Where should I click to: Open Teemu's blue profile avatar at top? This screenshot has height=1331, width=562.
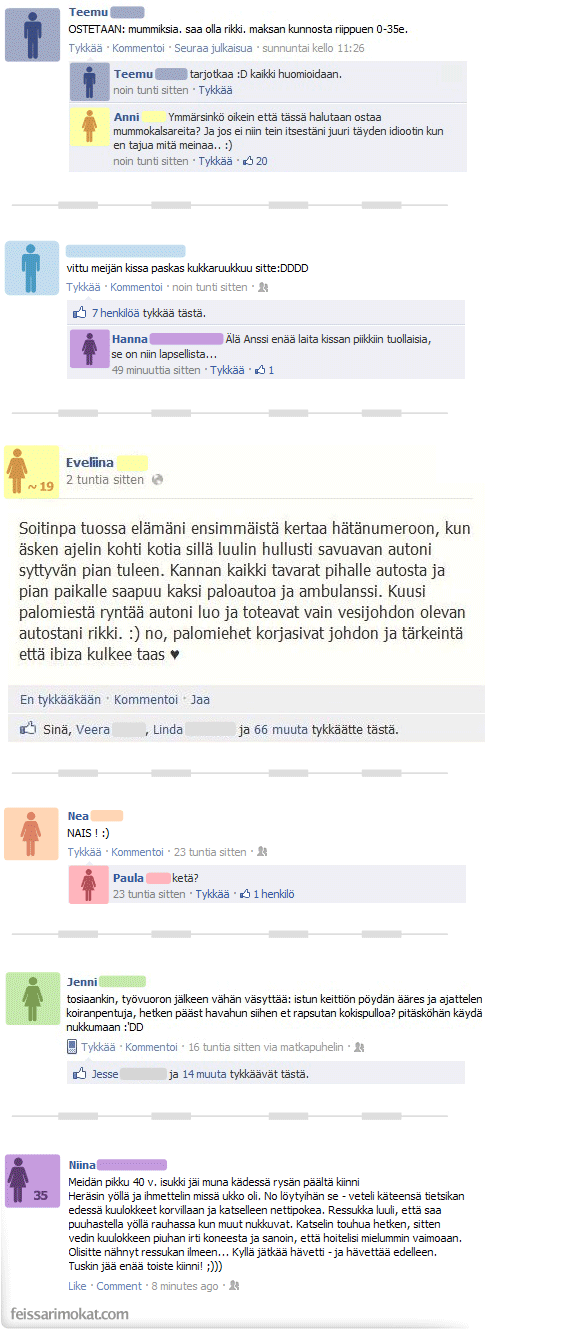tap(32, 34)
